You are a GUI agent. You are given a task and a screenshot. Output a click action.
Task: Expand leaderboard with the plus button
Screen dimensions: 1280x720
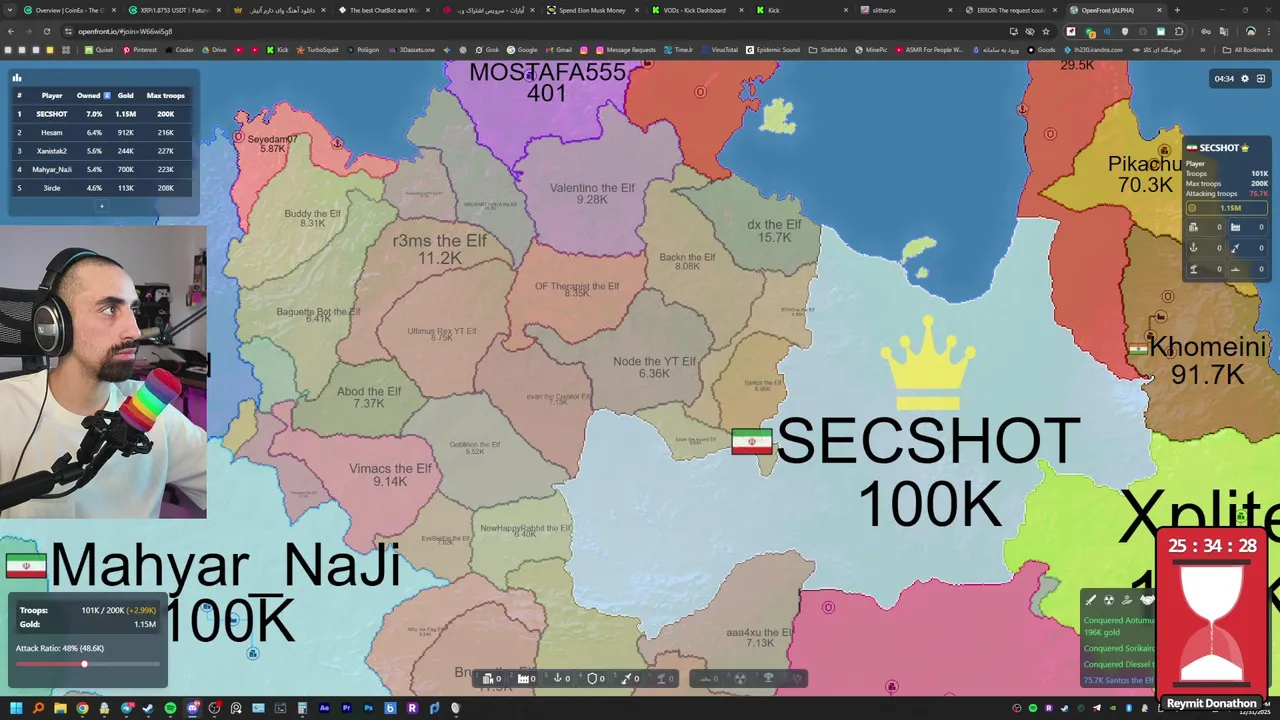(101, 206)
